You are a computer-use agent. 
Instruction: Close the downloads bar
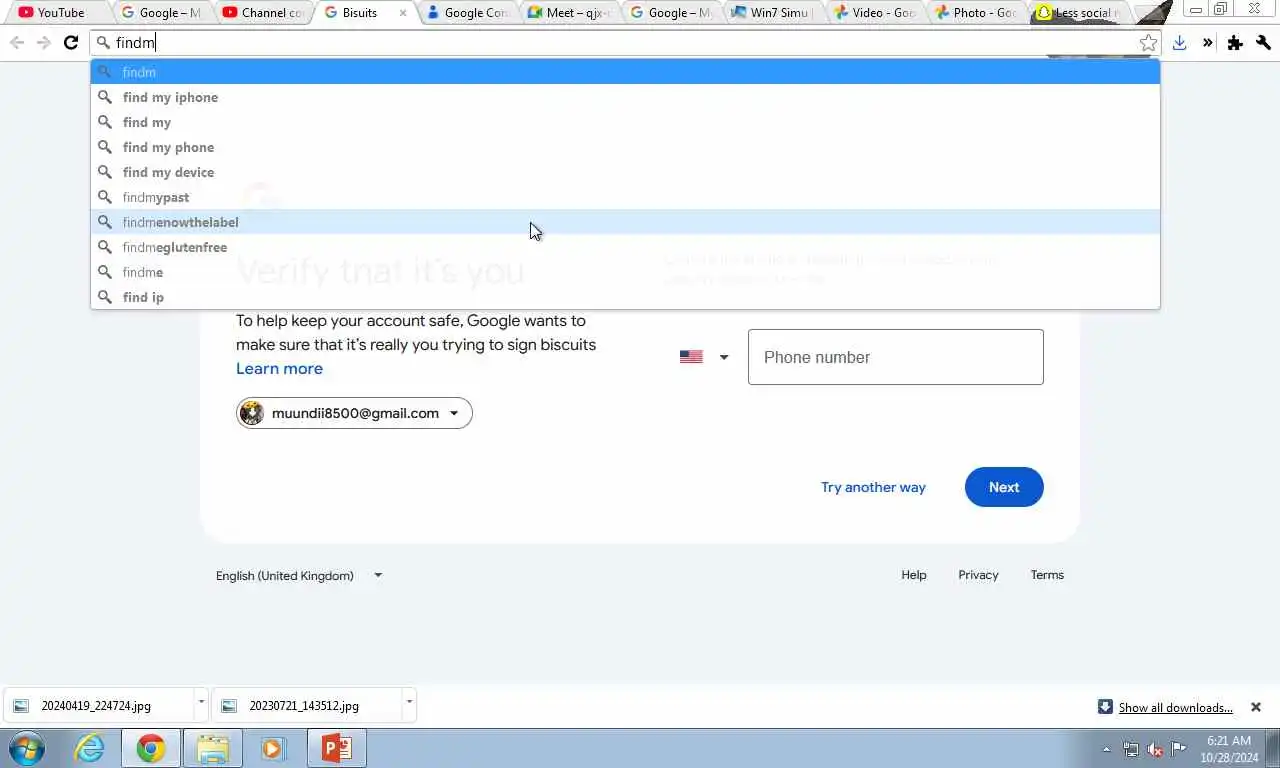(x=1256, y=707)
